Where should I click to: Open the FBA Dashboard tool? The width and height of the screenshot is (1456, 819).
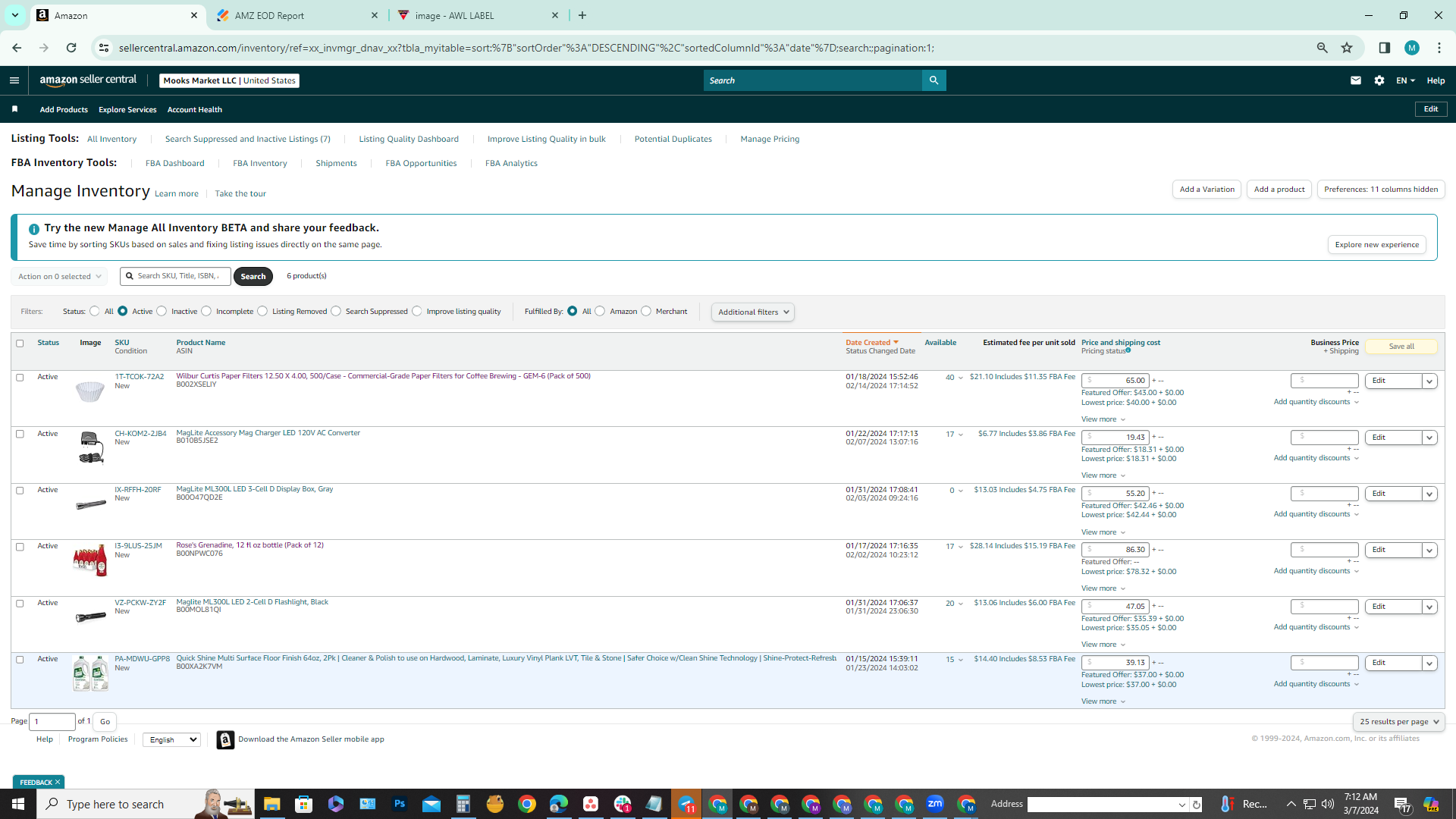coord(175,163)
